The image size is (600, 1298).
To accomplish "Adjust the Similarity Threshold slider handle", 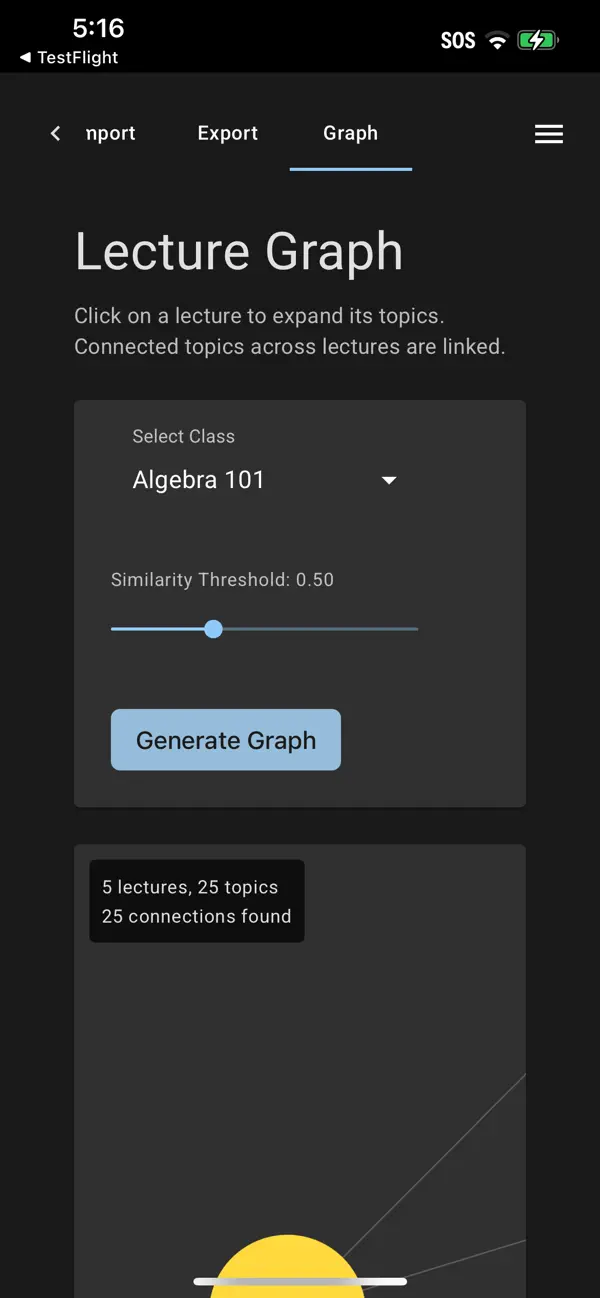I will [213, 628].
